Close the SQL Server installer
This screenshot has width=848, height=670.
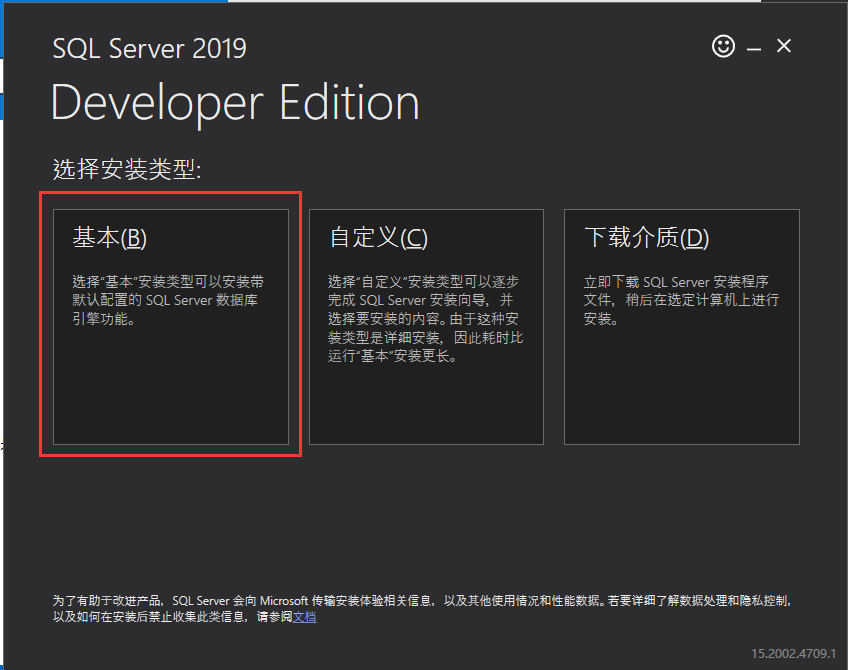[x=783, y=45]
